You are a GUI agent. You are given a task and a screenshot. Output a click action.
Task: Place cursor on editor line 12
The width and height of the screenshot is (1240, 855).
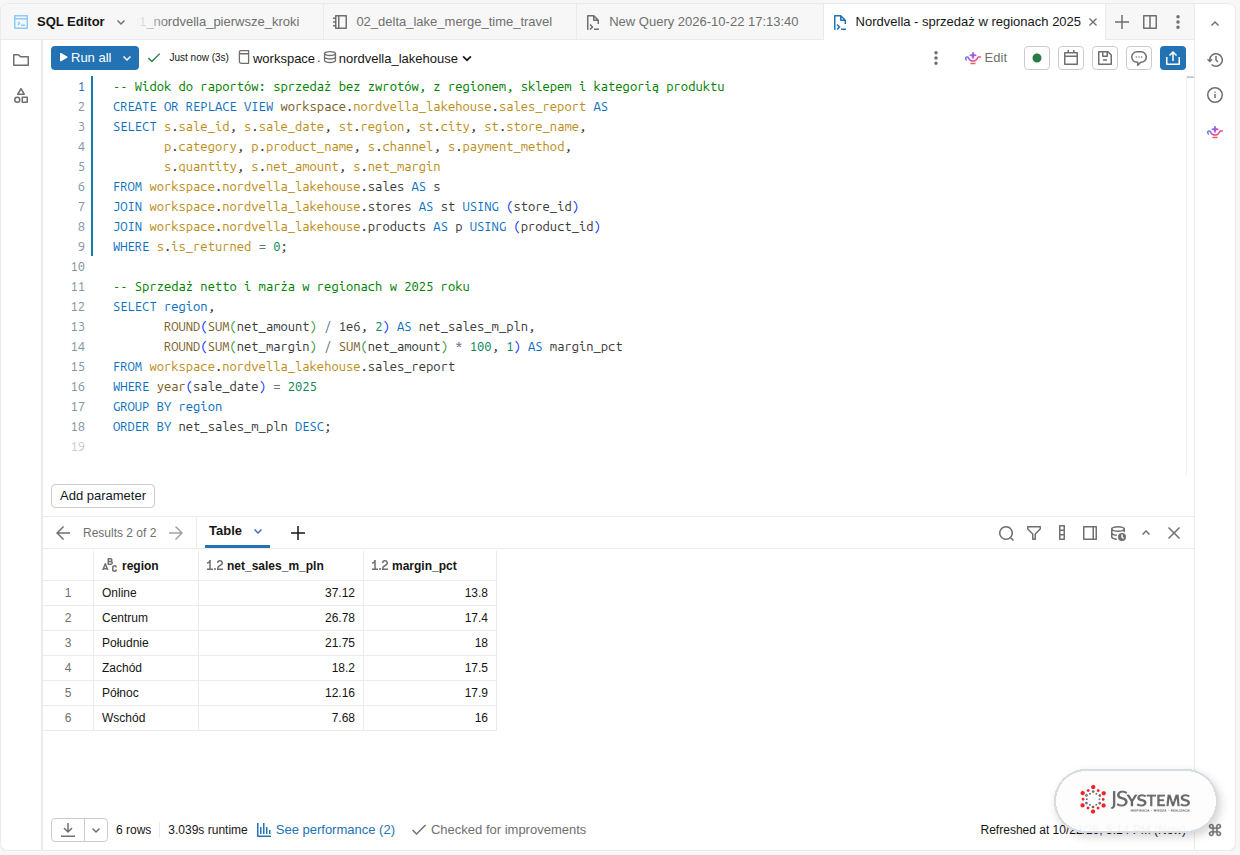(640, 307)
